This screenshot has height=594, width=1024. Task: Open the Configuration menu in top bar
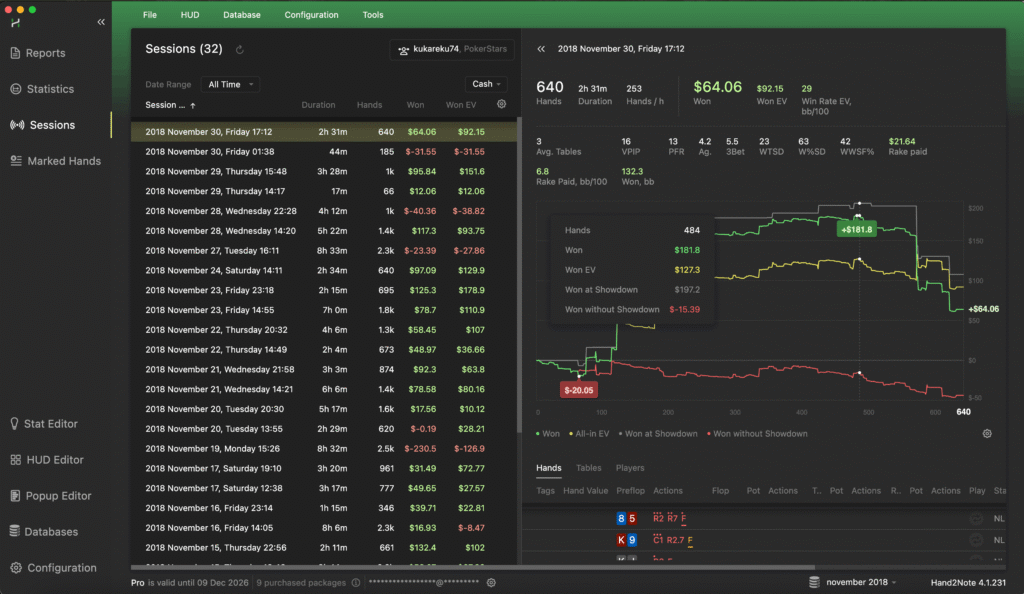click(x=311, y=15)
